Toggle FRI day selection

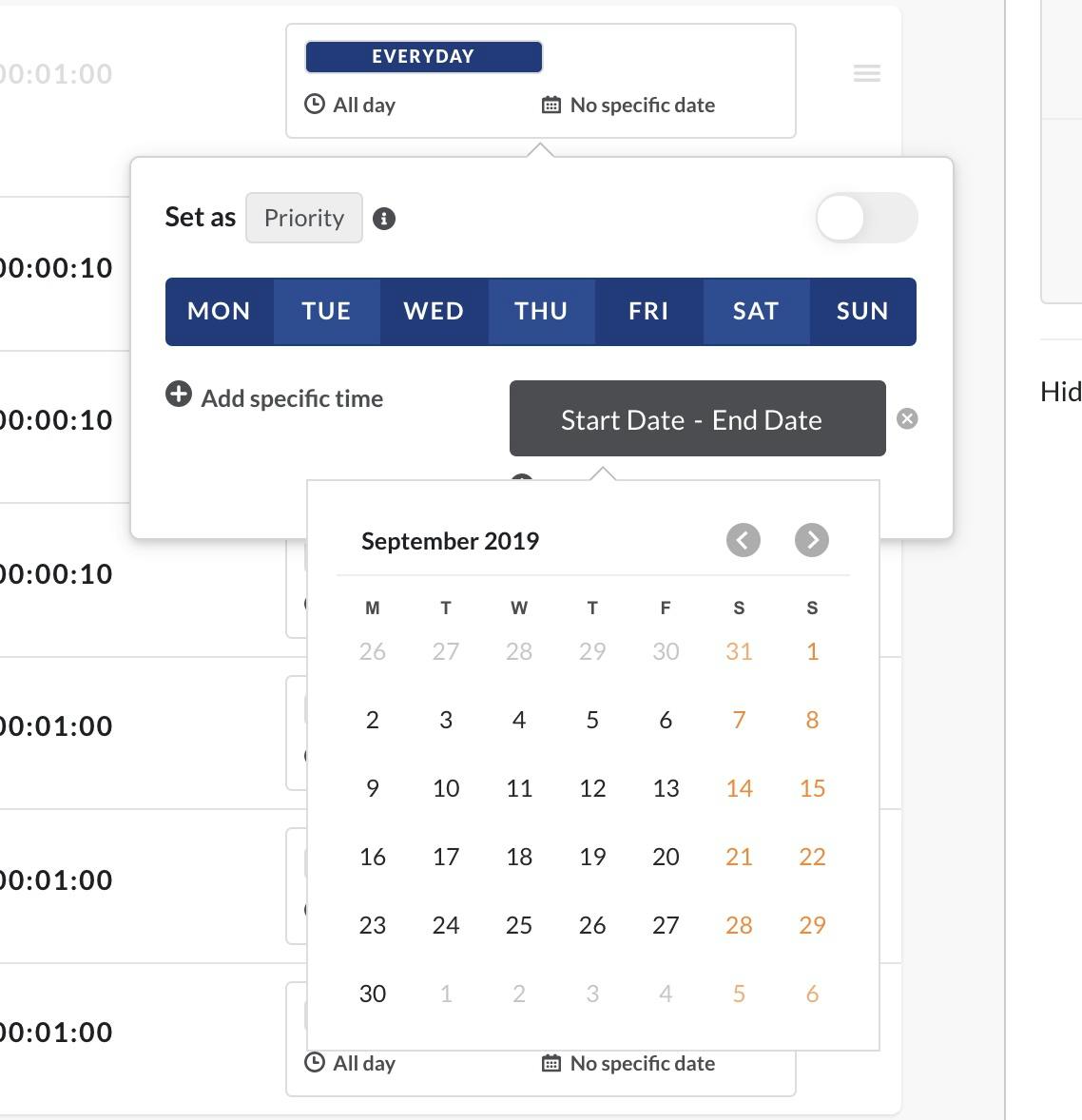click(x=648, y=312)
